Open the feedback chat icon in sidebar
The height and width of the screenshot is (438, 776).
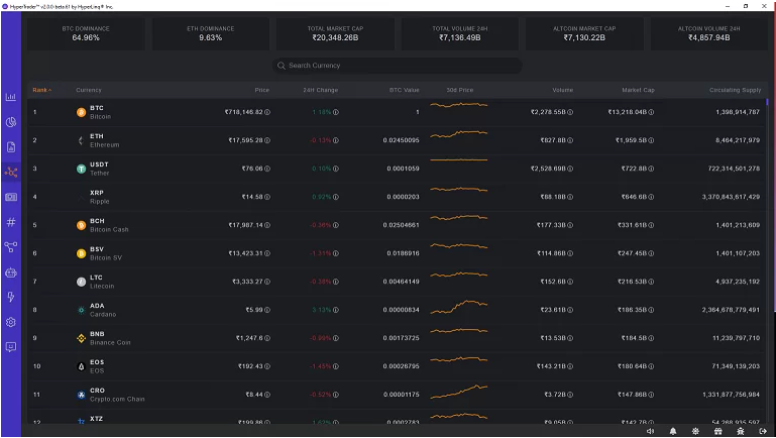pyautogui.click(x=11, y=347)
